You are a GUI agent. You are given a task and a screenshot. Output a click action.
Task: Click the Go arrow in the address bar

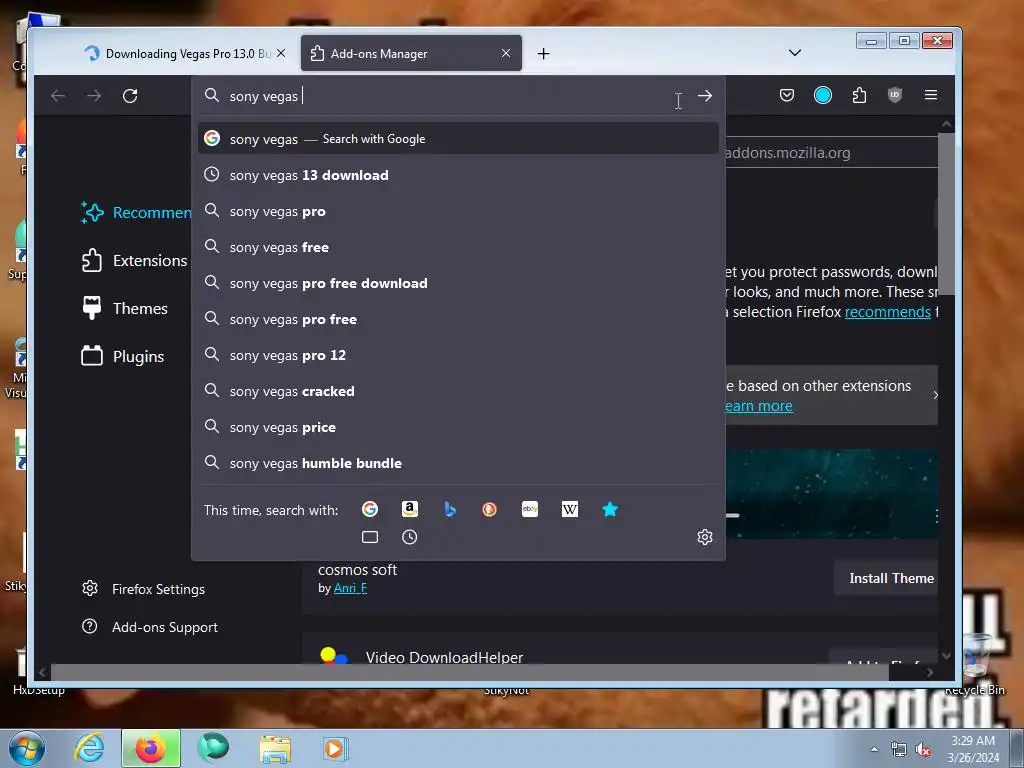[x=705, y=96]
